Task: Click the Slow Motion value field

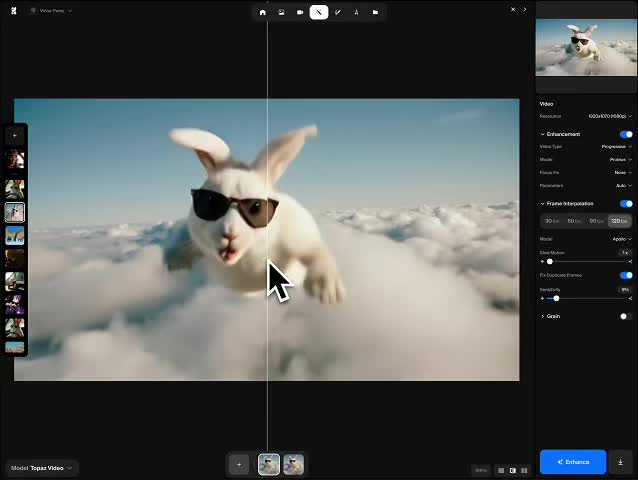Action: (x=625, y=253)
